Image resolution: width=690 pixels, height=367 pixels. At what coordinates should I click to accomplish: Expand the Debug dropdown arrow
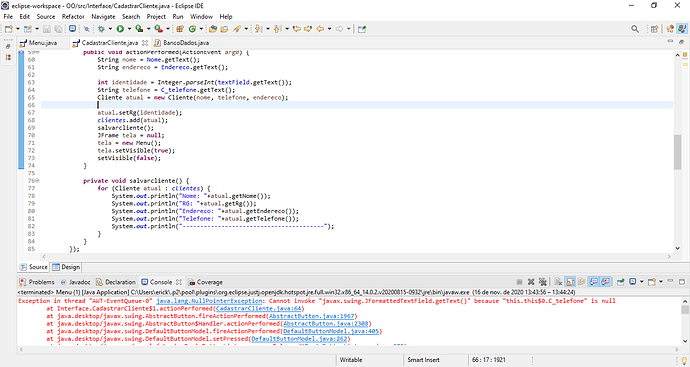[110, 29]
